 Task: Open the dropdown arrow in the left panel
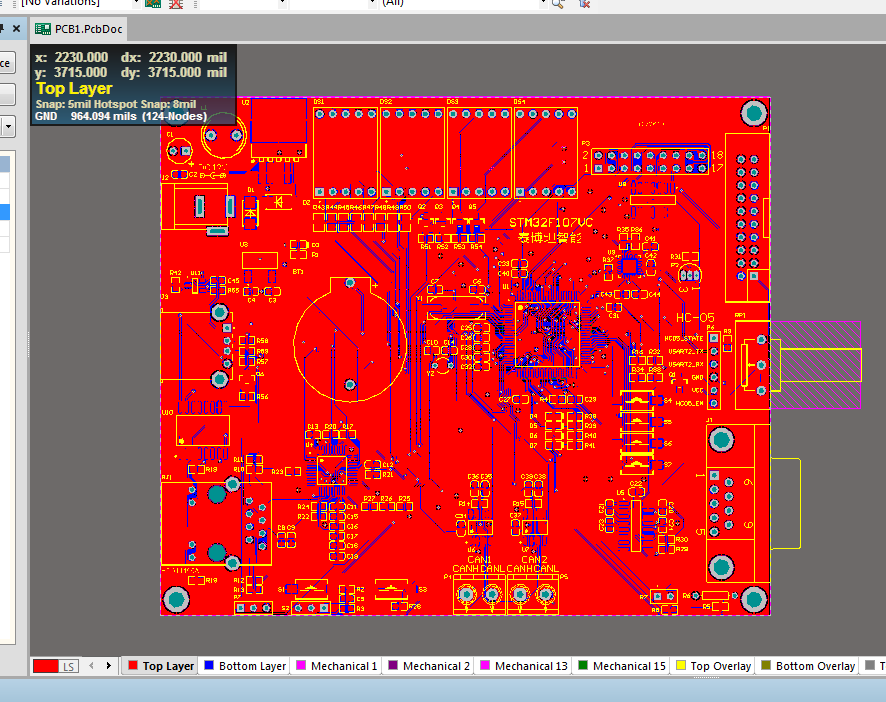point(8,125)
